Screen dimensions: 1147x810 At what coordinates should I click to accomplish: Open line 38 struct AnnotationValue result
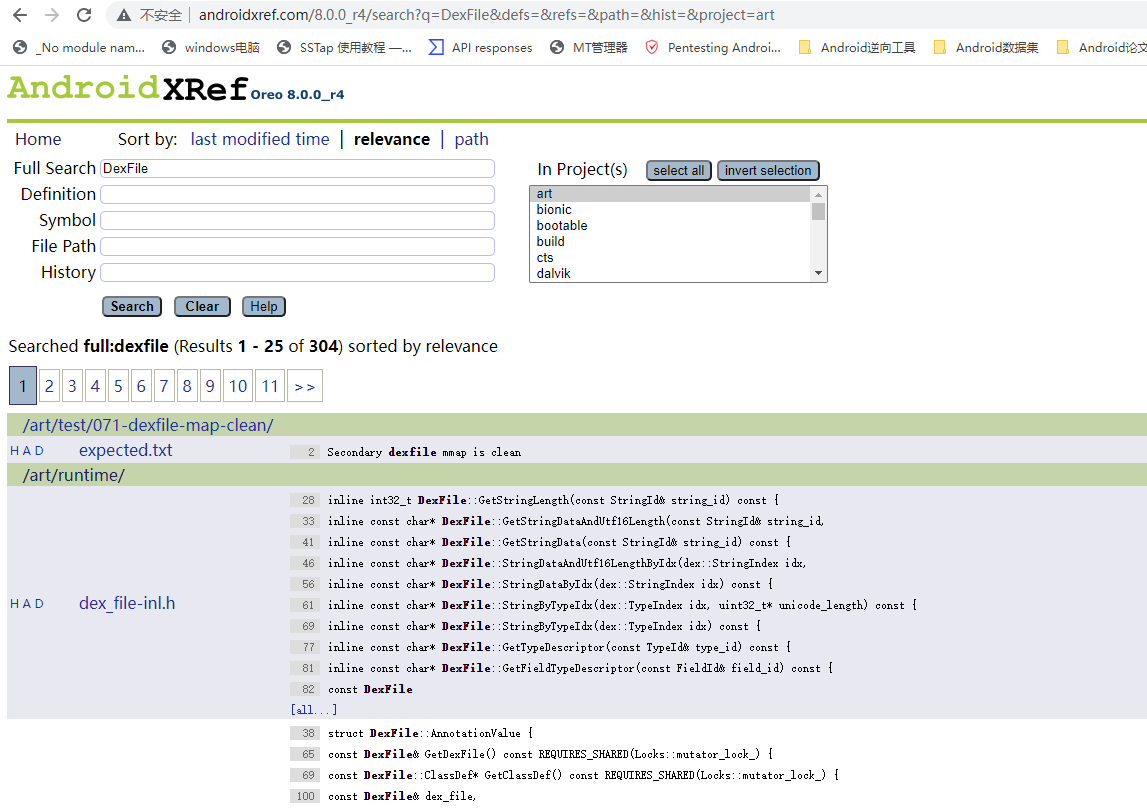pos(430,733)
